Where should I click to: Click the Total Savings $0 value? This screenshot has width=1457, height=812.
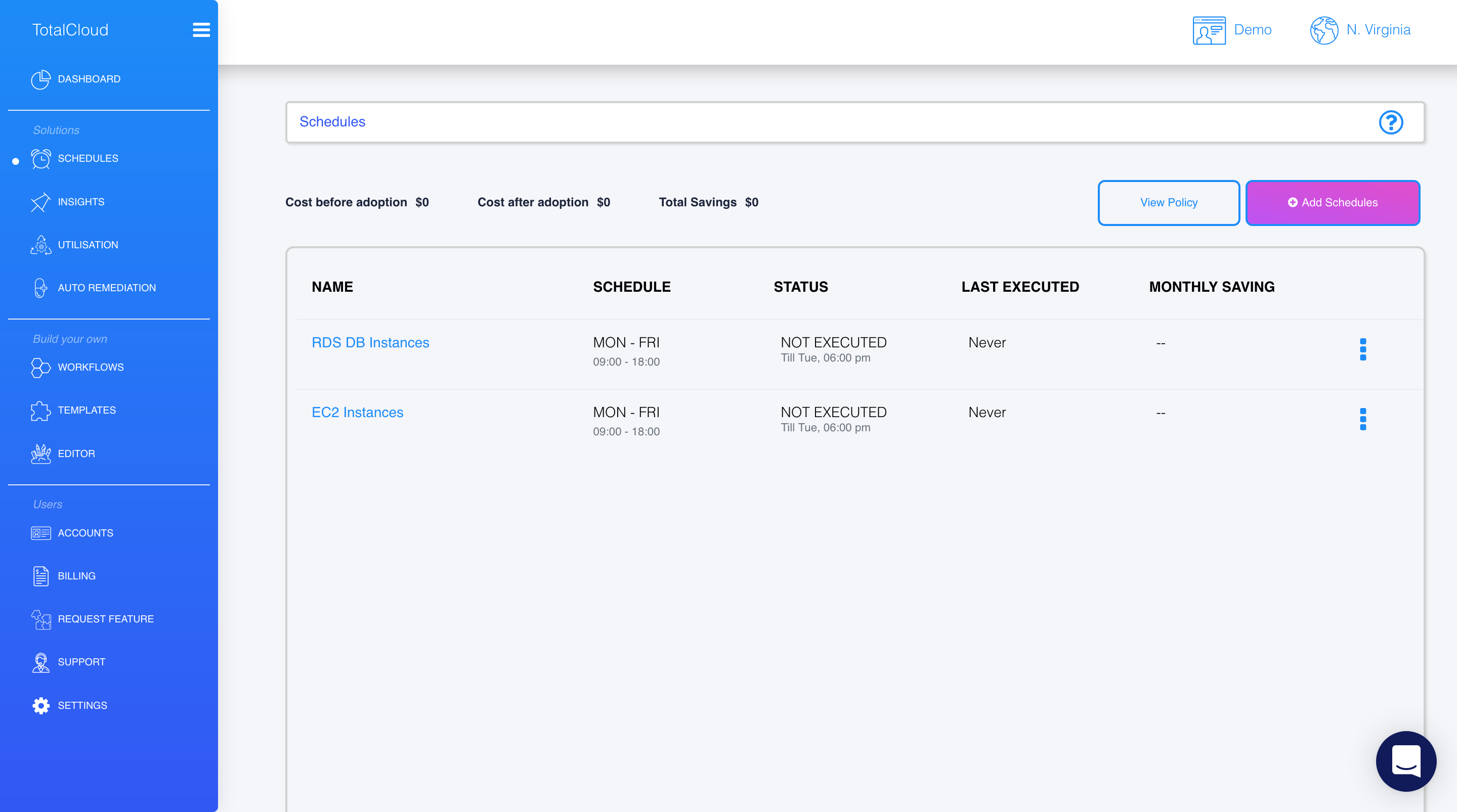[x=751, y=202]
